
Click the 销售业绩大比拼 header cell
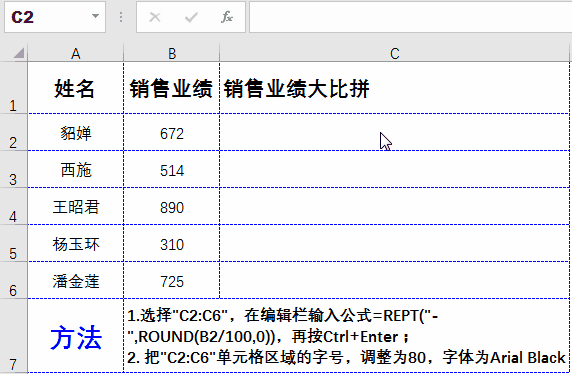click(x=394, y=88)
